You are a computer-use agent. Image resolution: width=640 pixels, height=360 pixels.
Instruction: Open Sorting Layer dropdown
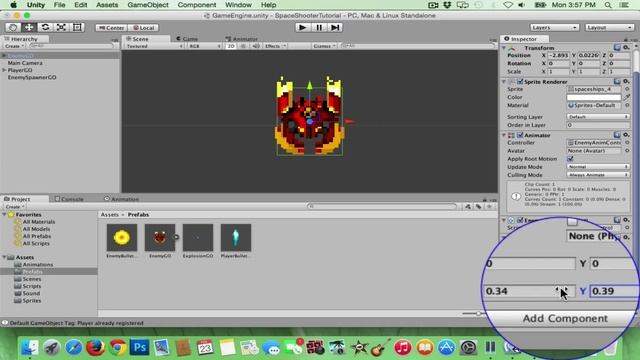[x=598, y=117]
